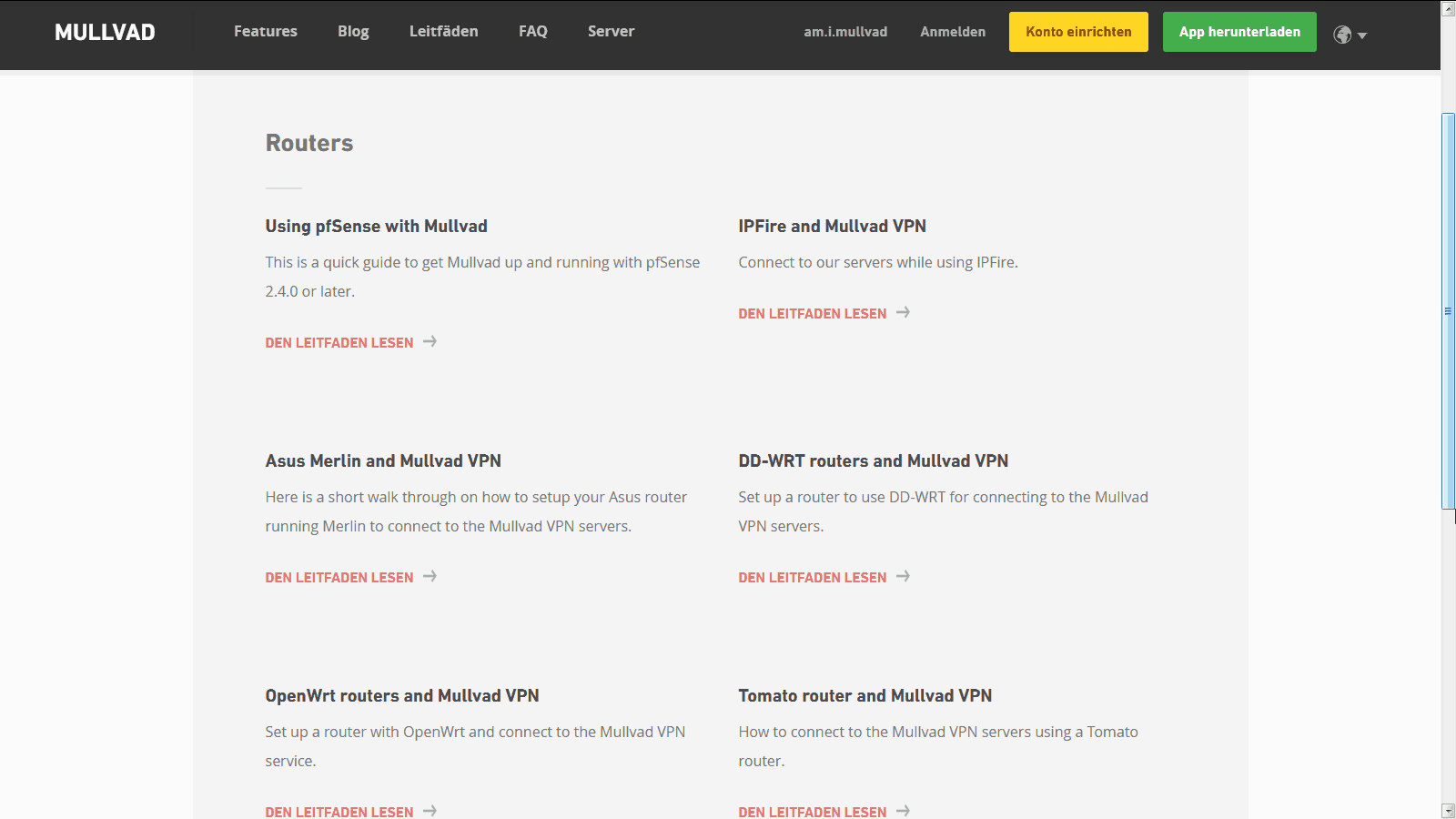This screenshot has width=1456, height=819.
Task: Open Tomato router and Mullvad VPN title
Action: coord(865,695)
